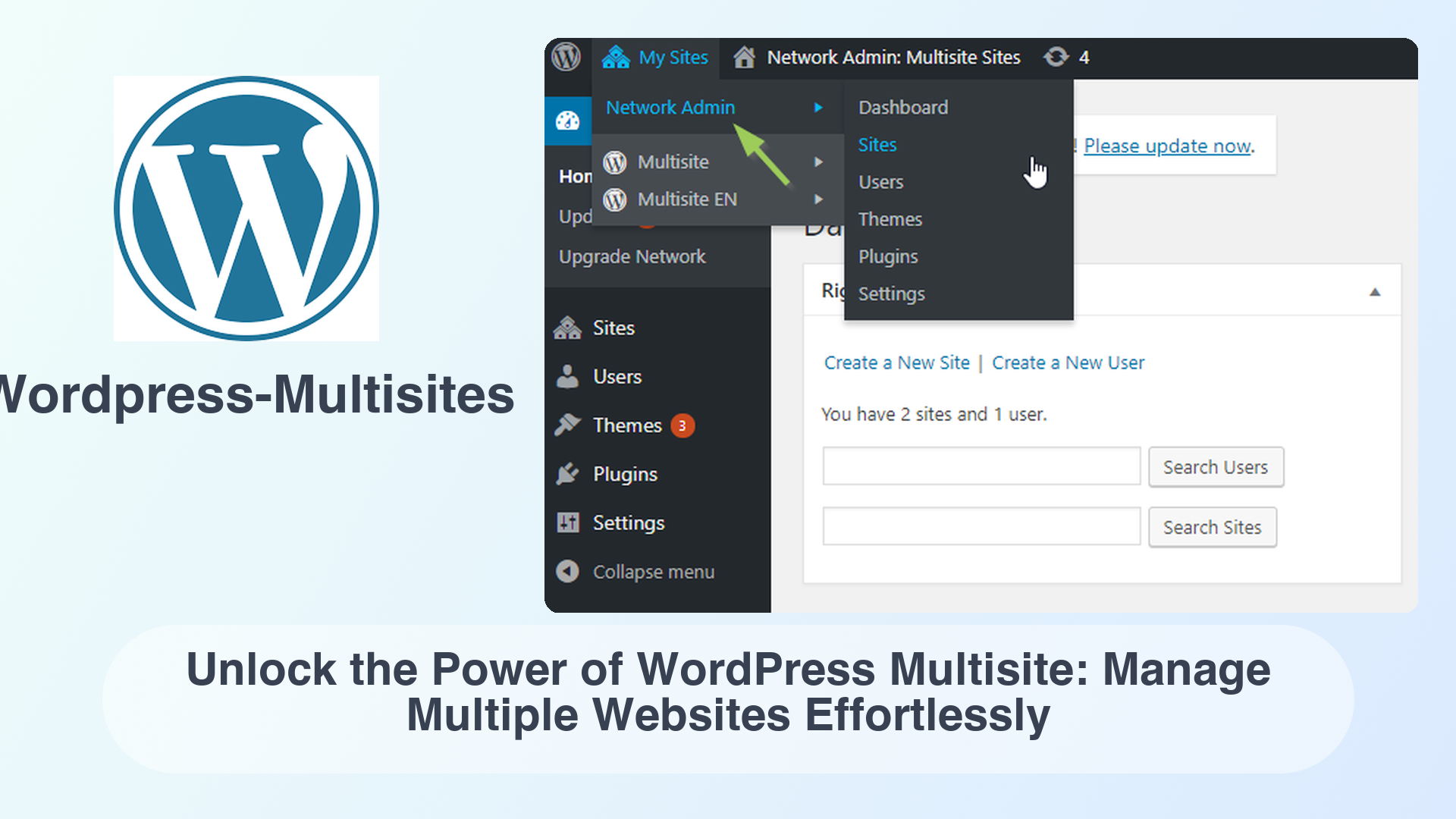Click the Sites icon in sidebar
Viewport: 1456px width, 819px height.
567,327
